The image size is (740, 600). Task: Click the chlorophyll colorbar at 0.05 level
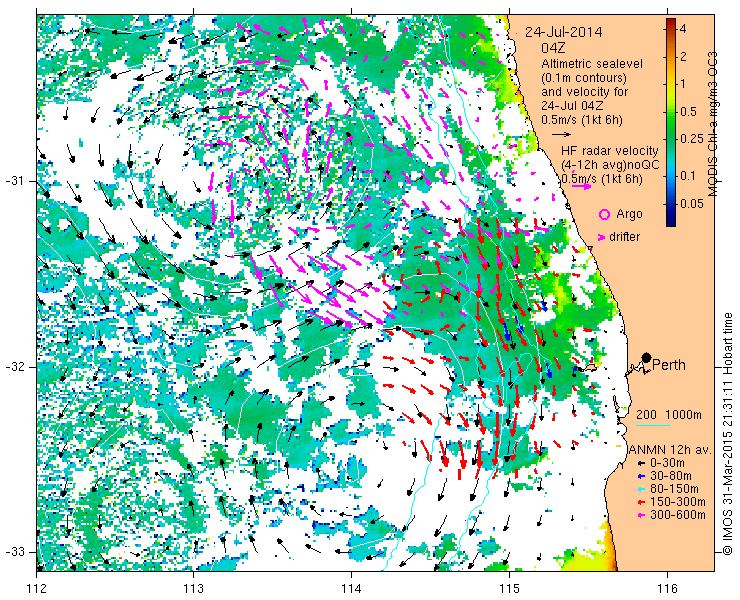(x=671, y=204)
